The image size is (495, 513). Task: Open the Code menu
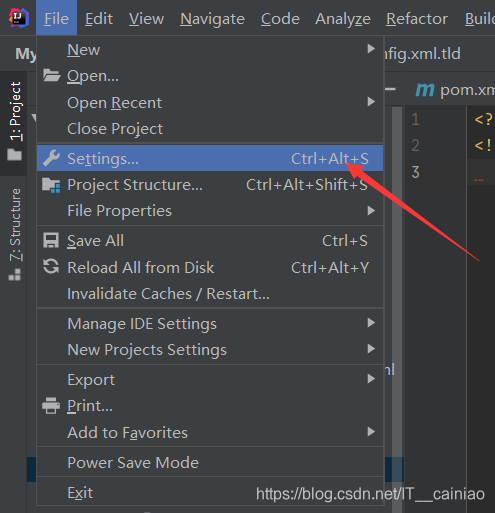click(x=280, y=19)
